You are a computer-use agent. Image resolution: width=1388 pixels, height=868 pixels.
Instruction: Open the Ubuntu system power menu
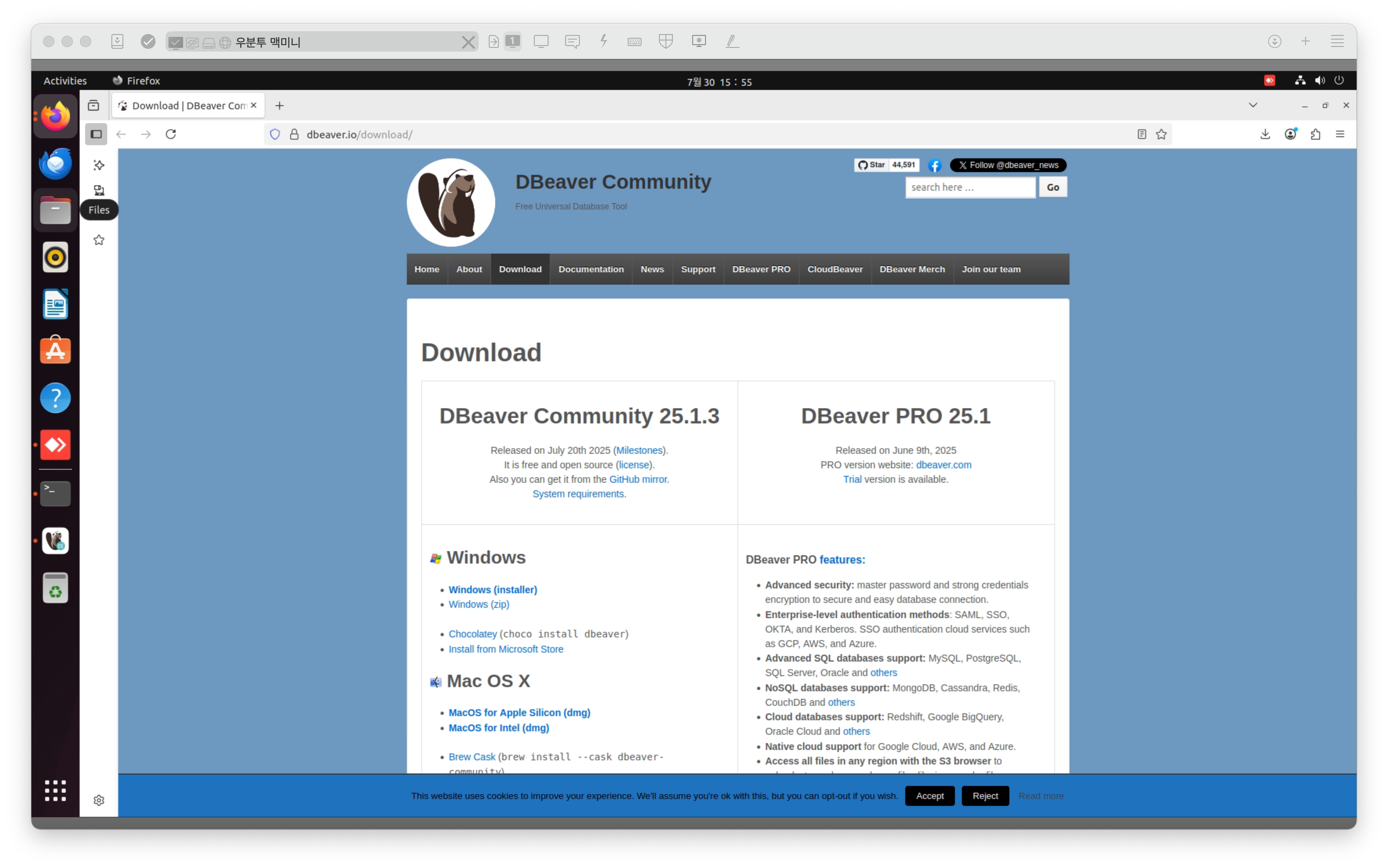pyautogui.click(x=1339, y=81)
